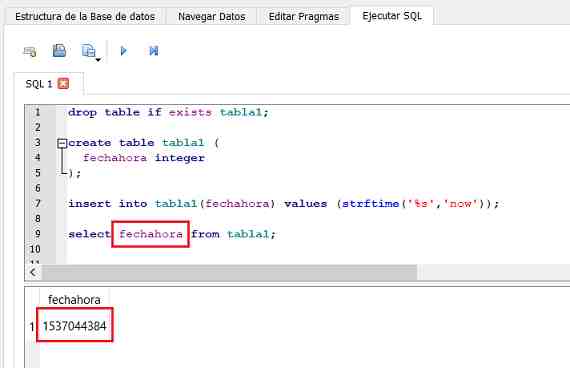Click the row 1 header in results
570x368 pixels.
(32, 326)
